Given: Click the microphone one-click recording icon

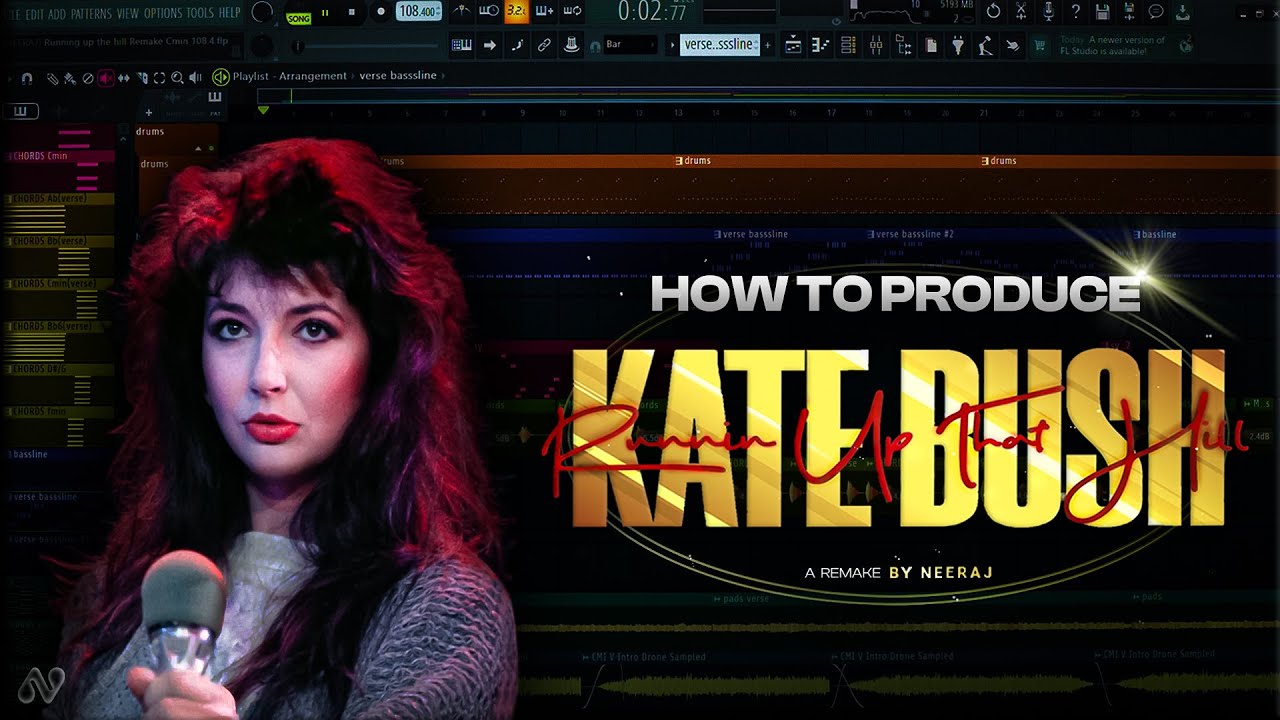Looking at the screenshot, I should tap(1048, 12).
